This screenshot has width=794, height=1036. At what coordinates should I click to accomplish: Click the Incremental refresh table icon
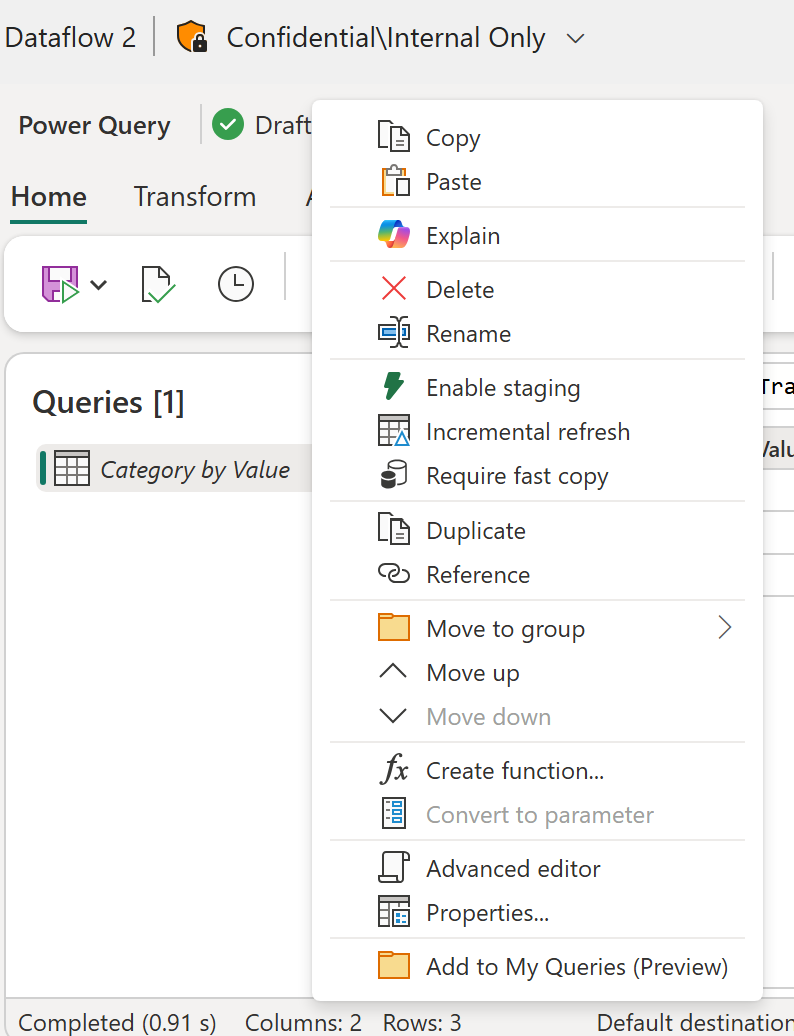[394, 431]
